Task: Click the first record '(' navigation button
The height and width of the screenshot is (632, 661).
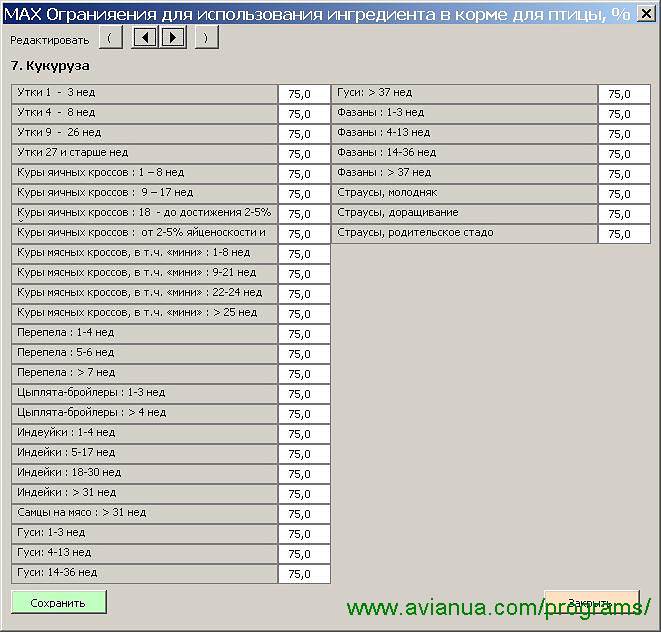Action: [x=111, y=38]
